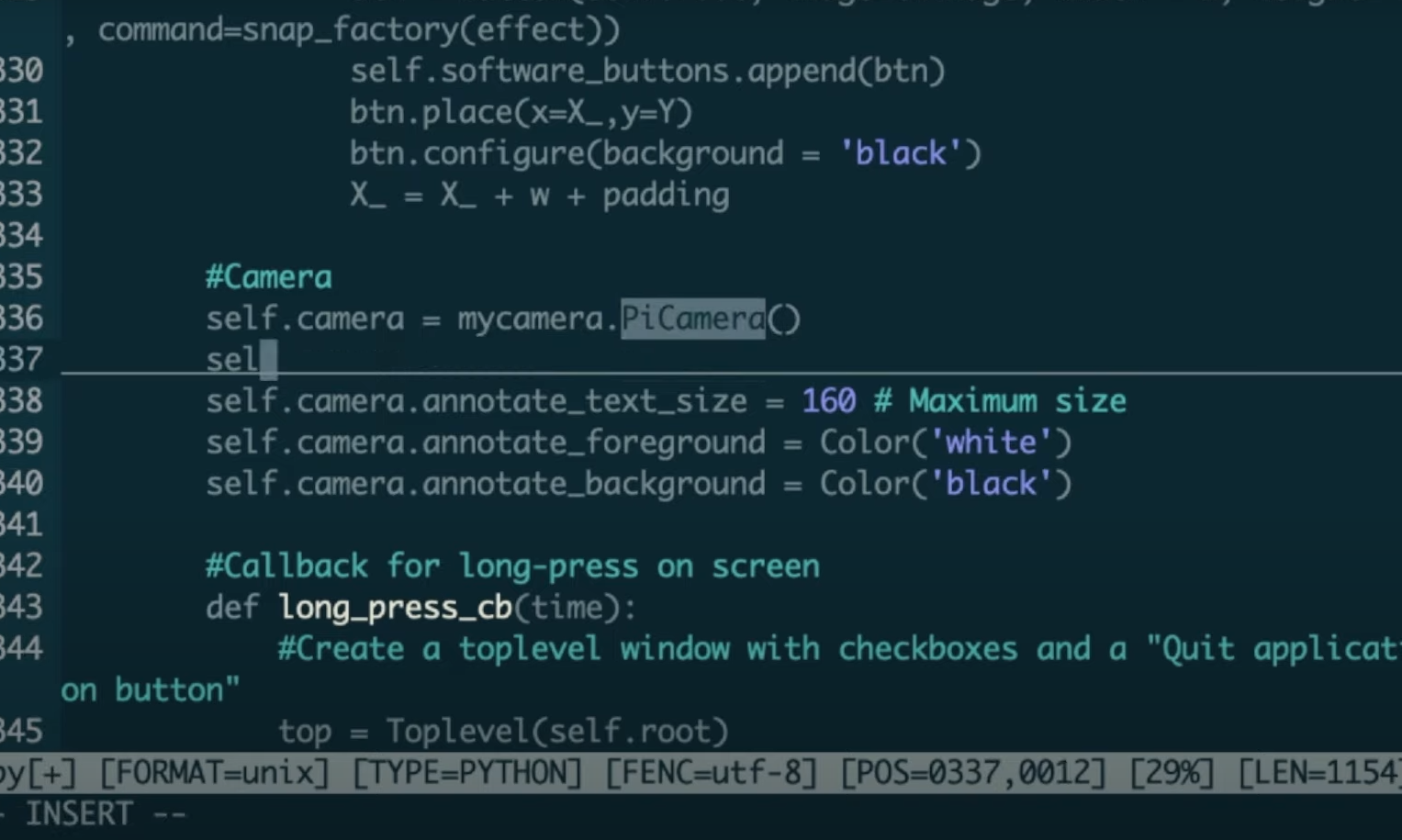Click the word padding in the X_ assignment
The width and height of the screenshot is (1402, 840).
[666, 195]
